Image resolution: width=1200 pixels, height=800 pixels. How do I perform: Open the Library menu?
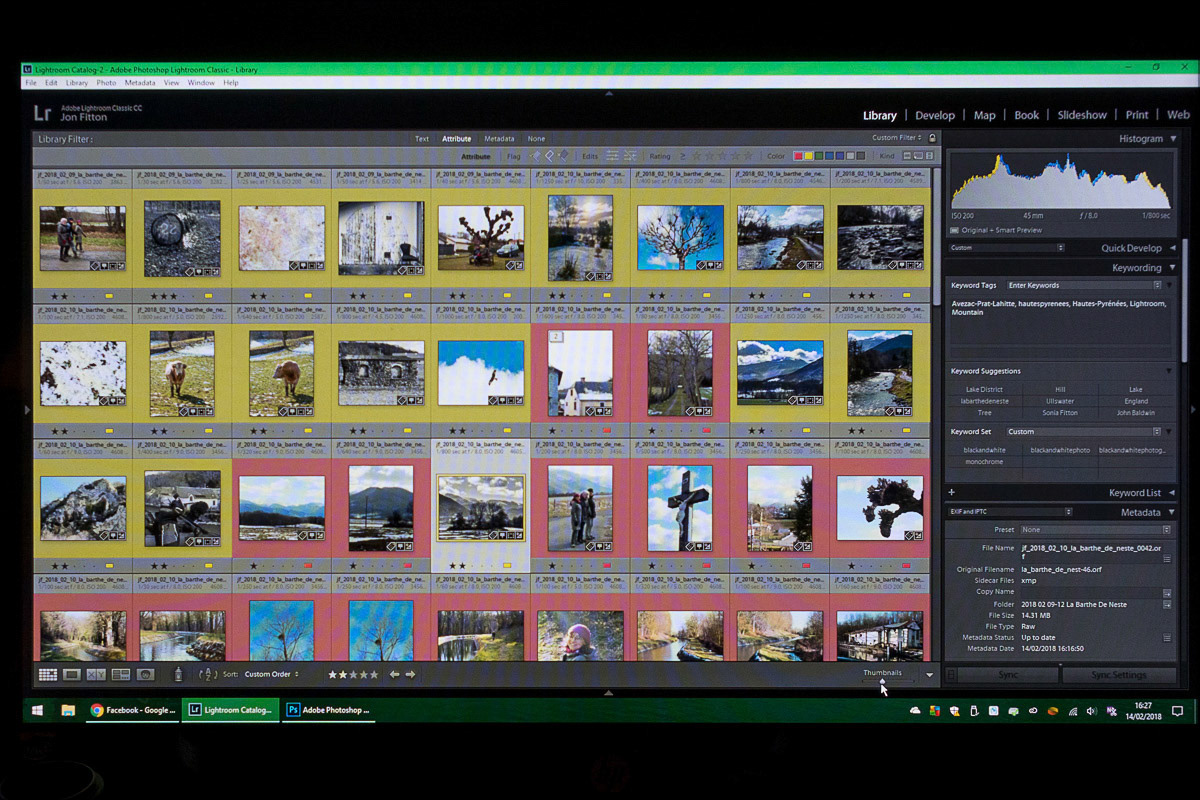(77, 83)
